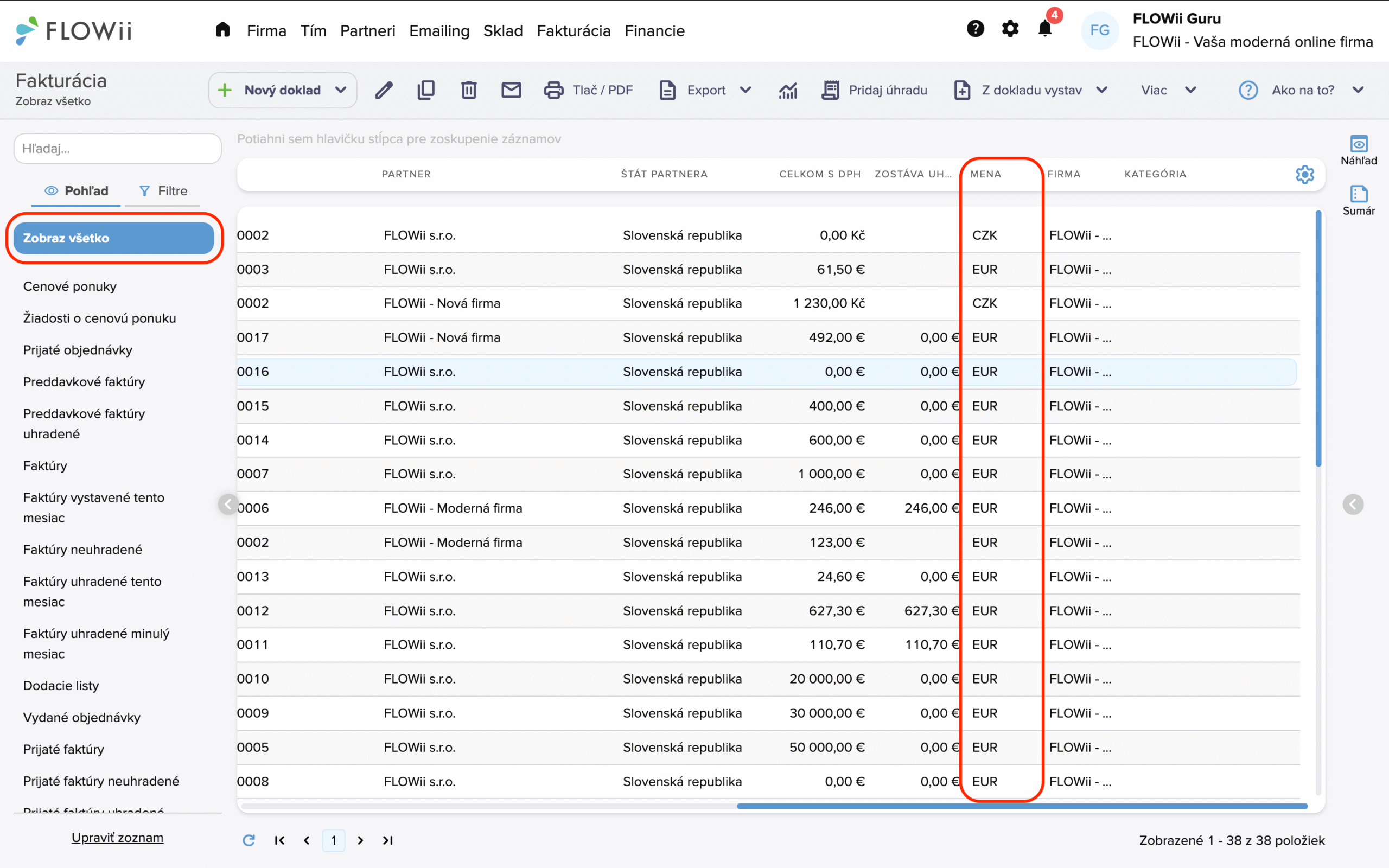Select the Prijaté faktúry neuhradené view
Screen dimensions: 1389x868
(x=101, y=781)
